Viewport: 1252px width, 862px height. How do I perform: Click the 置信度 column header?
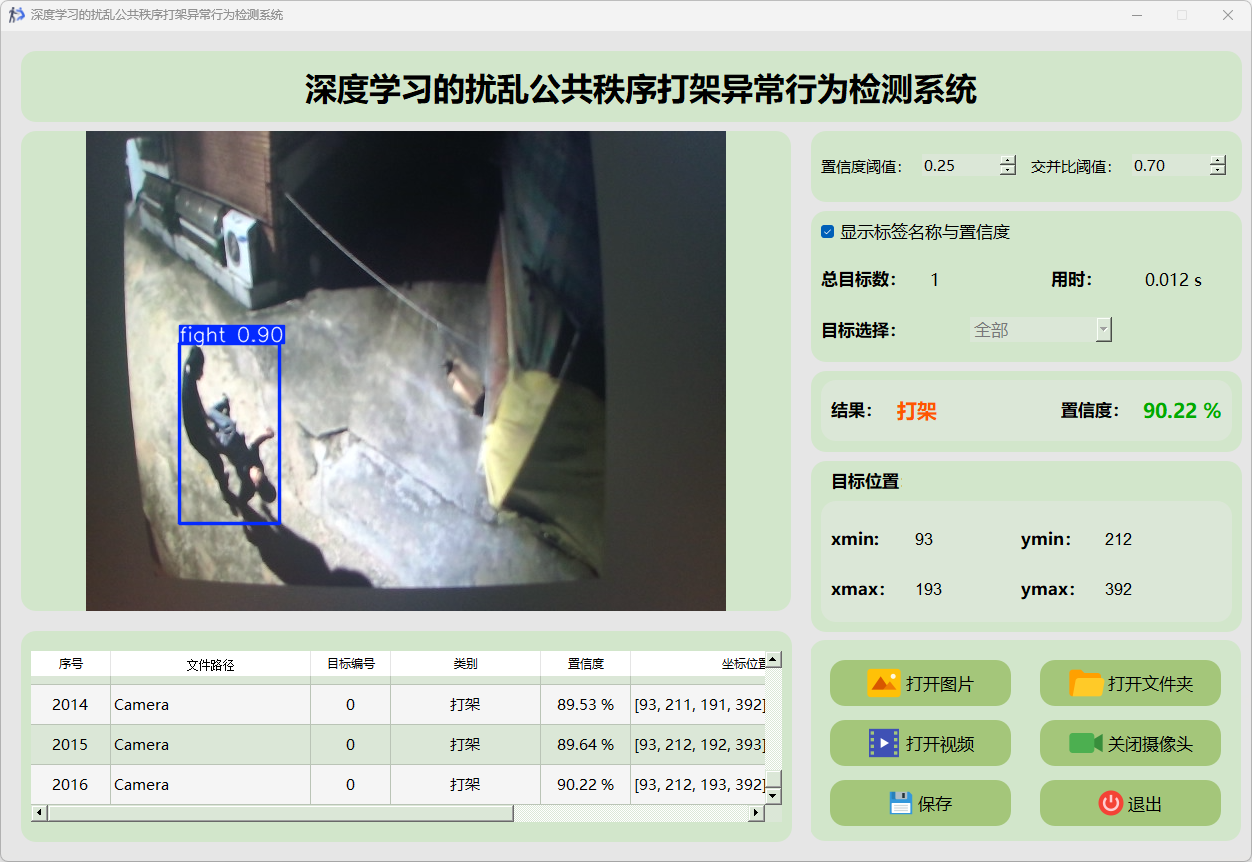point(585,664)
